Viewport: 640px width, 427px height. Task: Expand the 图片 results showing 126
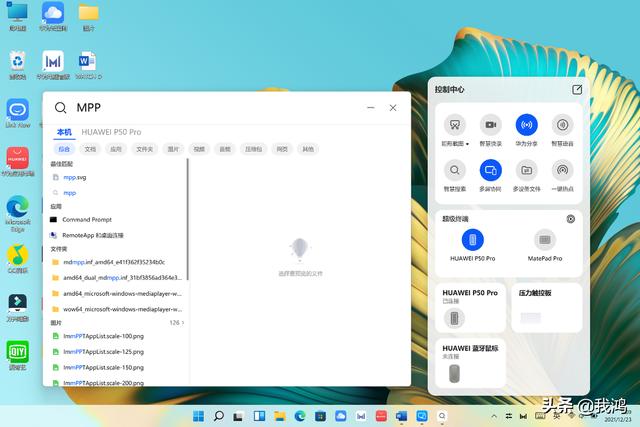[182, 323]
